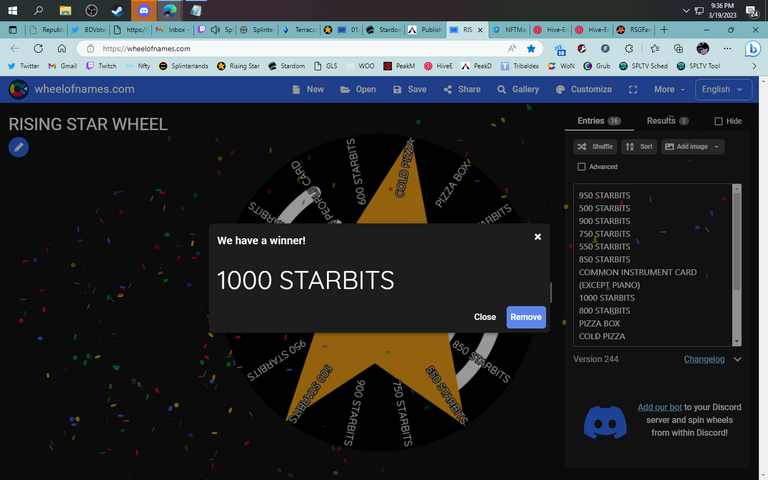Open Customize settings
Image resolution: width=768 pixels, height=480 pixels.
click(584, 90)
